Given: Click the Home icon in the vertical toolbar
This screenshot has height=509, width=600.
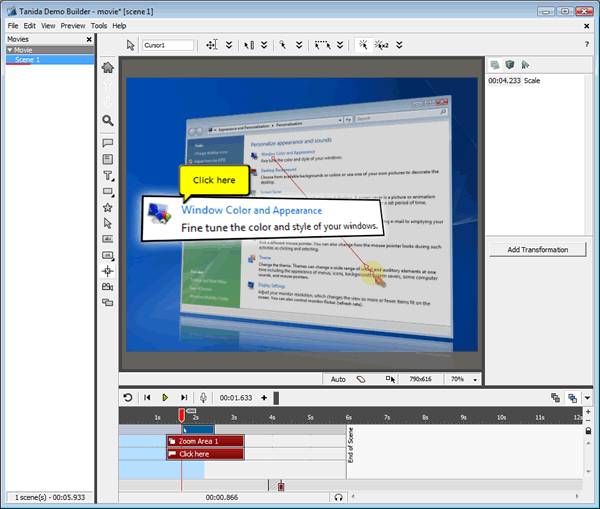Looking at the screenshot, I should tap(108, 68).
